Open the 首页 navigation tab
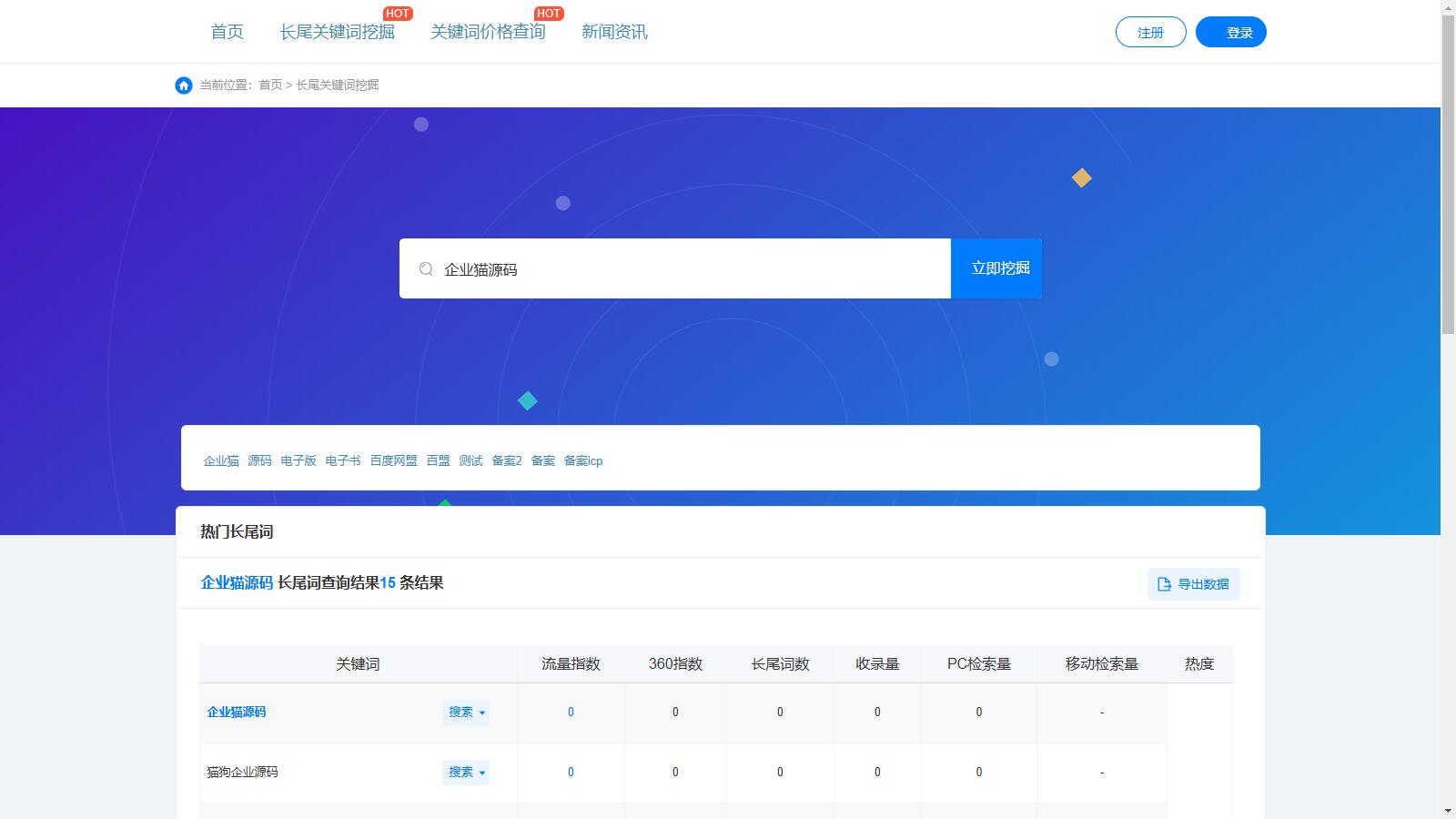Screen dimensions: 1456x819 click(227, 32)
